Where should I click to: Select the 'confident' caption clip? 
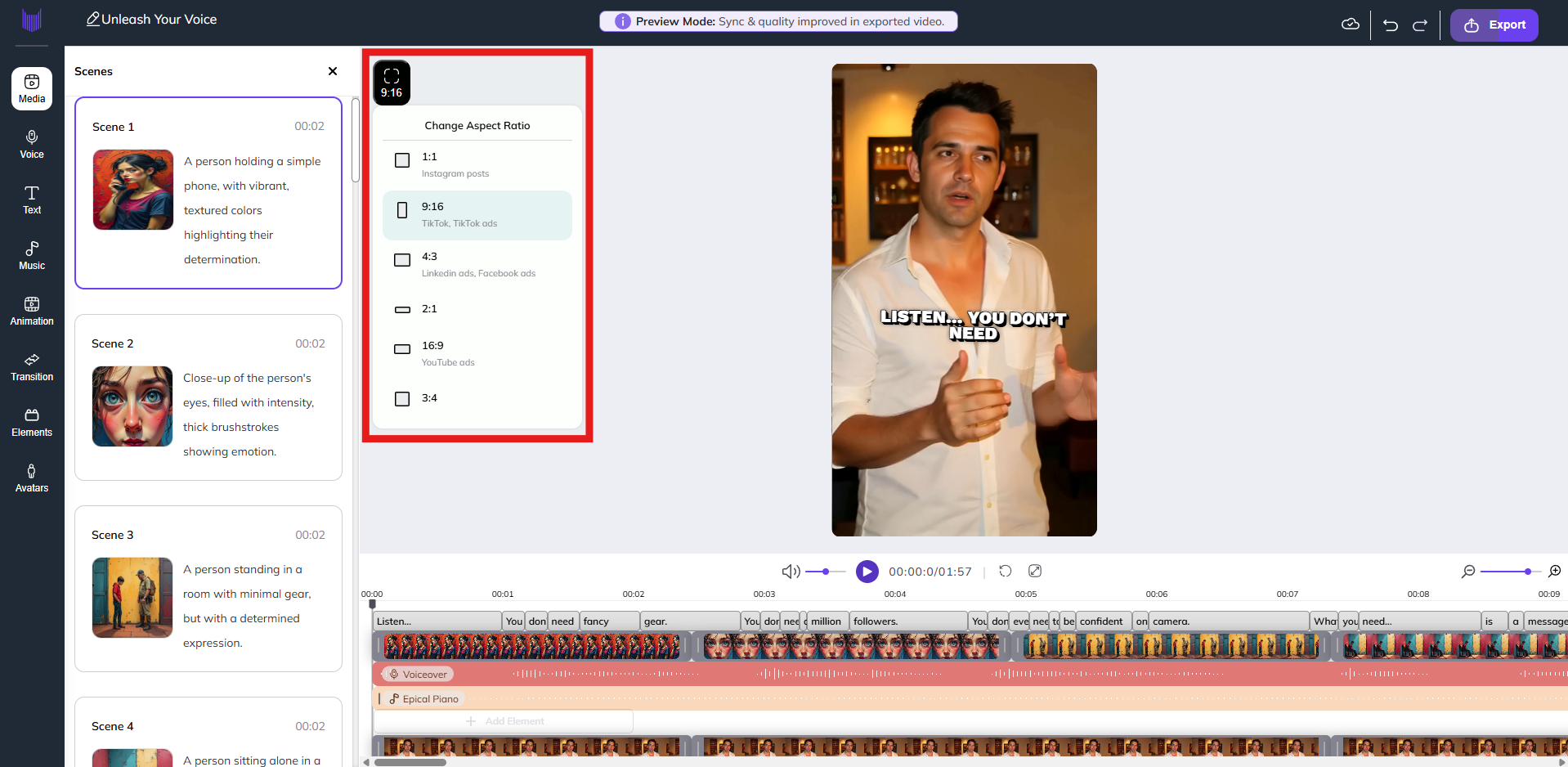(x=1104, y=621)
